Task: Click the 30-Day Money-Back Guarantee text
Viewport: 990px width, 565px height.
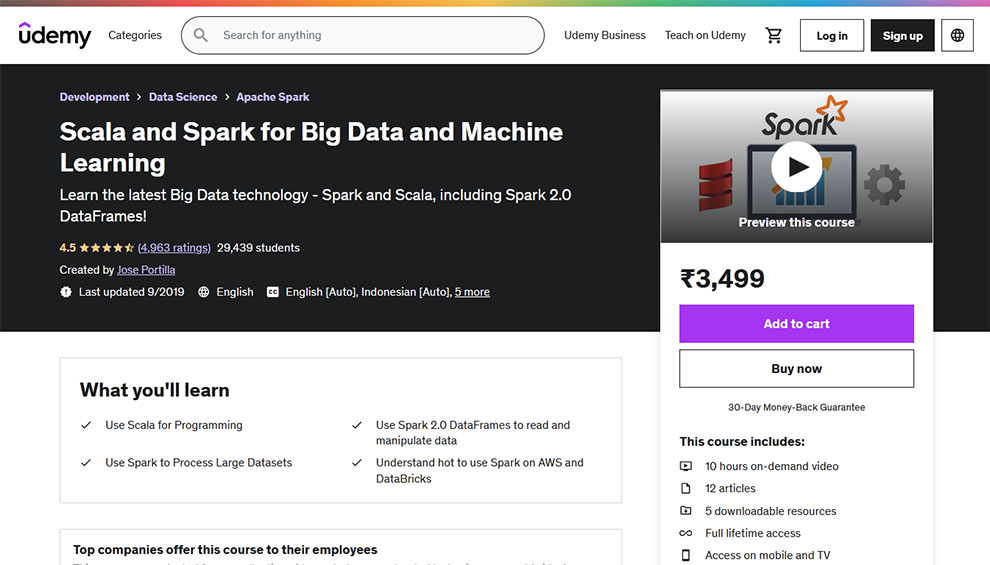Action: pyautogui.click(x=796, y=407)
